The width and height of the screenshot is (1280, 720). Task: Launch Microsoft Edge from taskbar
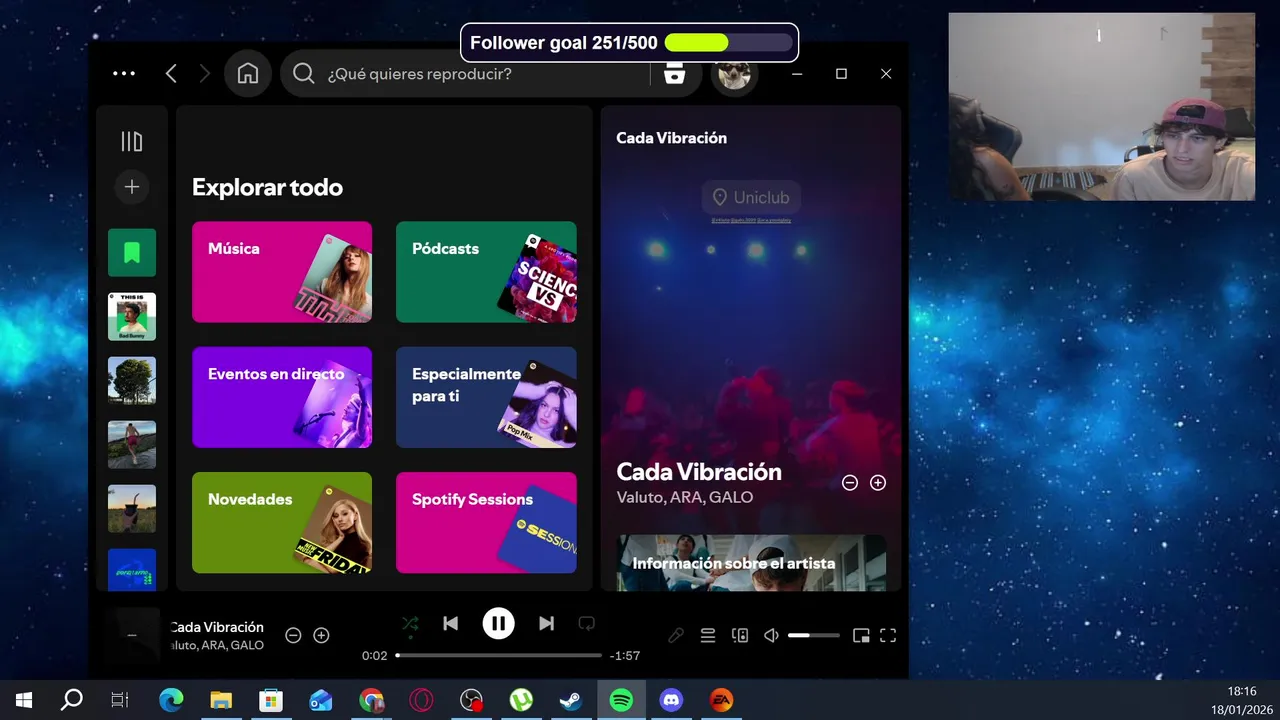(171, 700)
